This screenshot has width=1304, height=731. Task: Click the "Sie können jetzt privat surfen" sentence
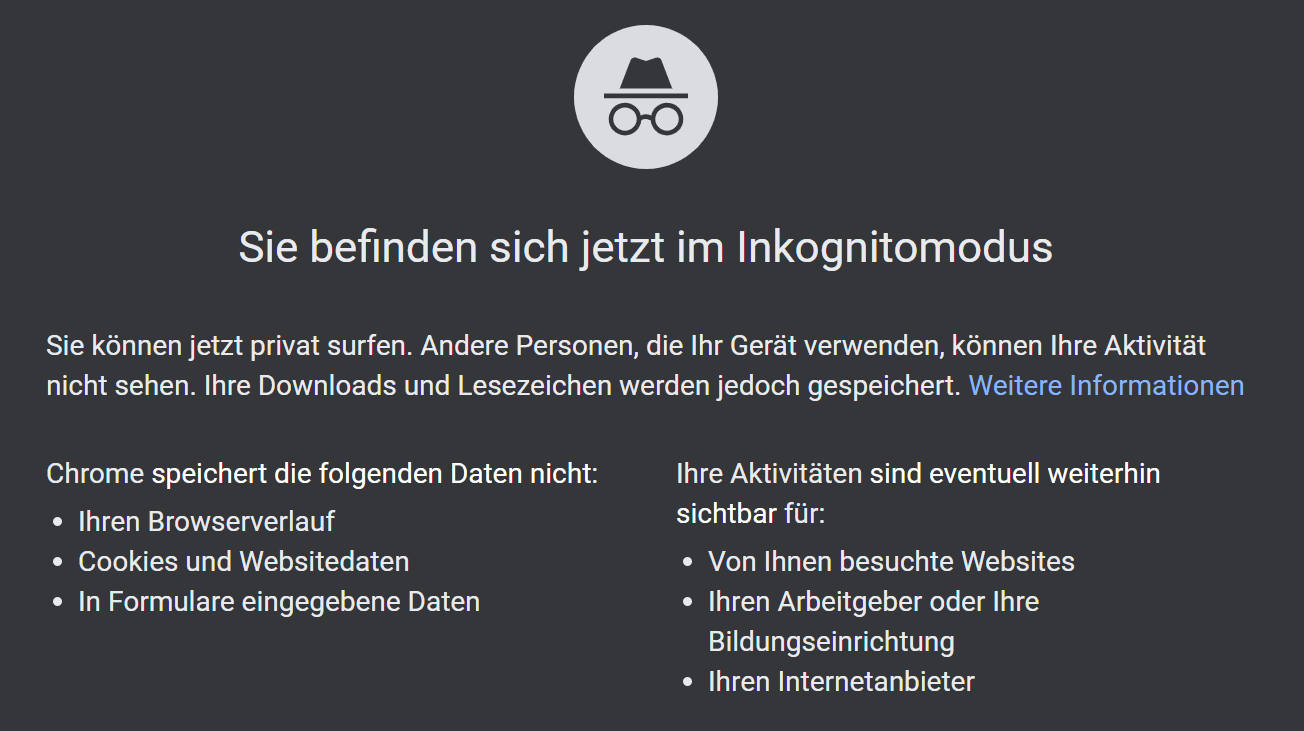coord(229,346)
